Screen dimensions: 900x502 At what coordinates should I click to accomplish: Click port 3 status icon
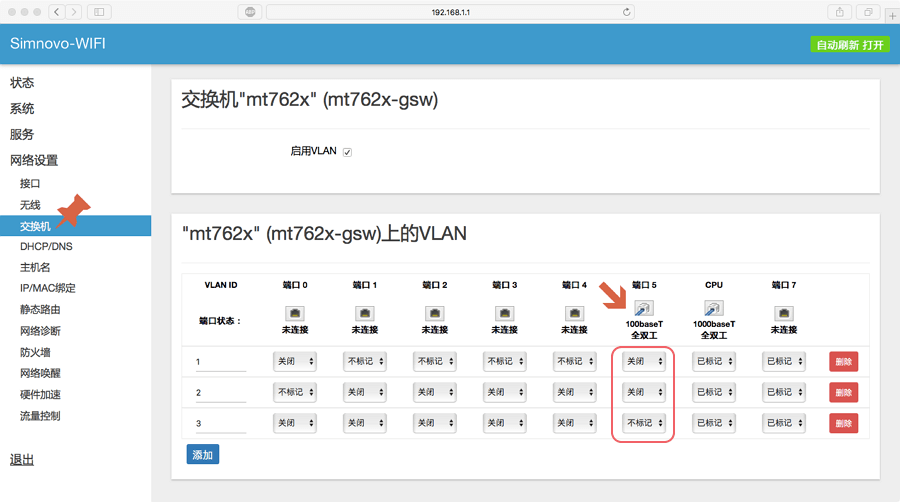[505, 313]
